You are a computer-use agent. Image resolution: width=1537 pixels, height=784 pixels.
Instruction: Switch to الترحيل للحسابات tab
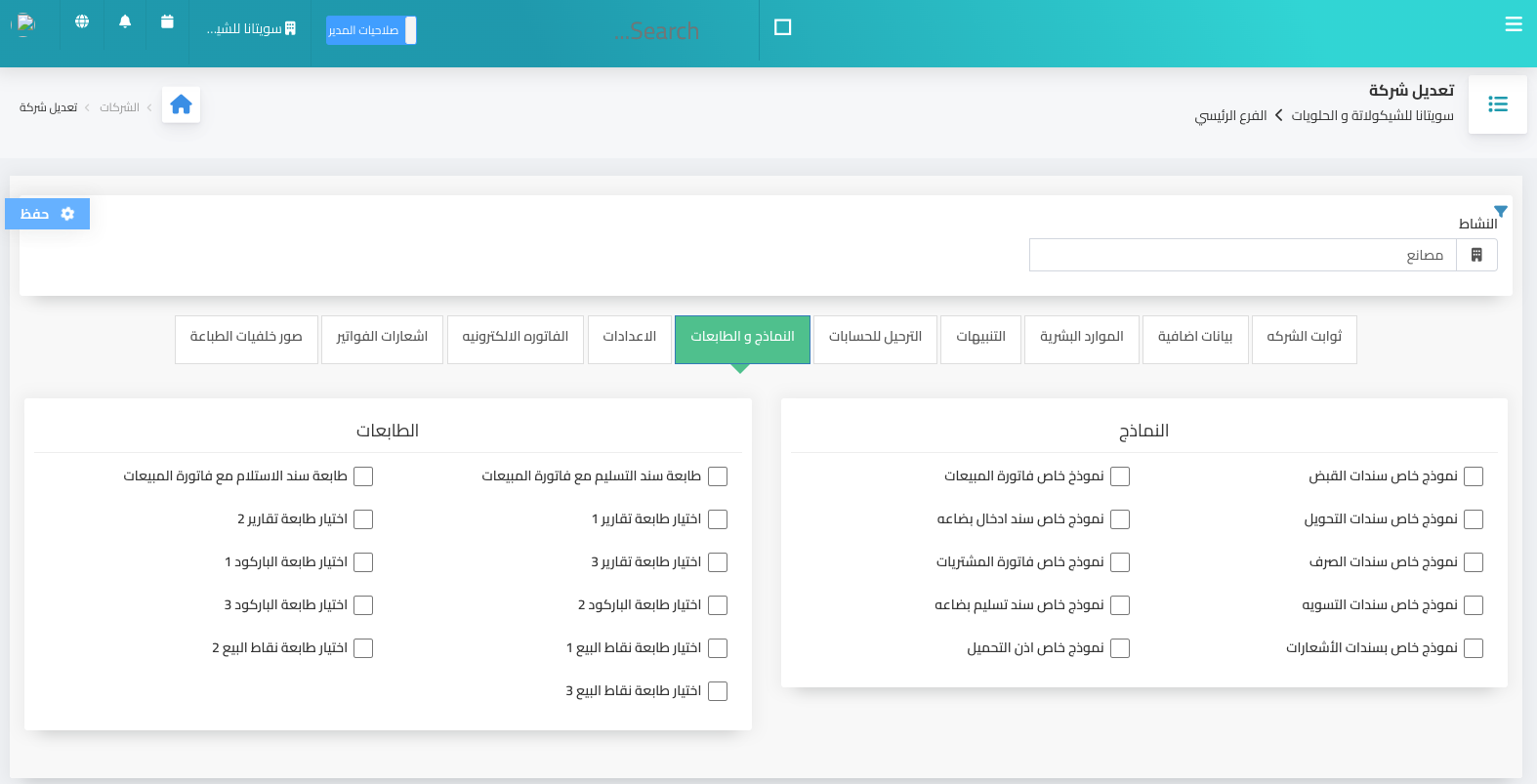click(875, 339)
